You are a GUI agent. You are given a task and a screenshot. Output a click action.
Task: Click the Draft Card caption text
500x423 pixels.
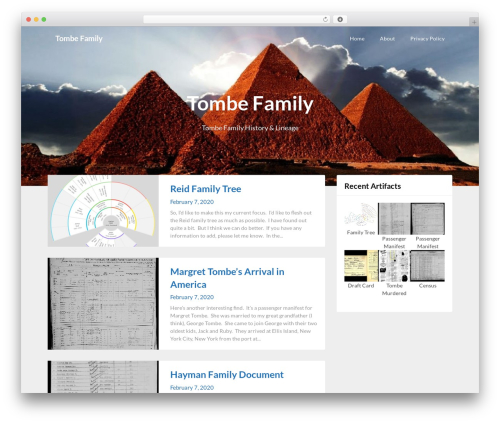tap(361, 286)
